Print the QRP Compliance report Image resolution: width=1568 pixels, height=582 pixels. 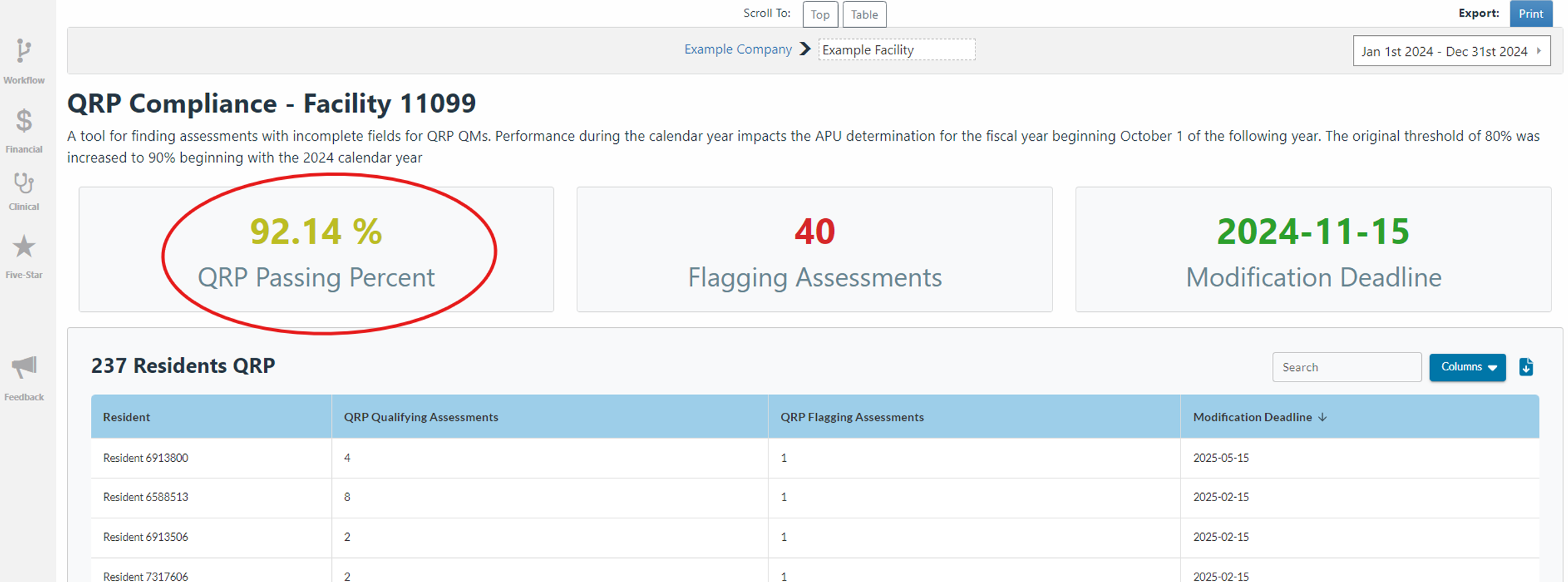[1530, 14]
